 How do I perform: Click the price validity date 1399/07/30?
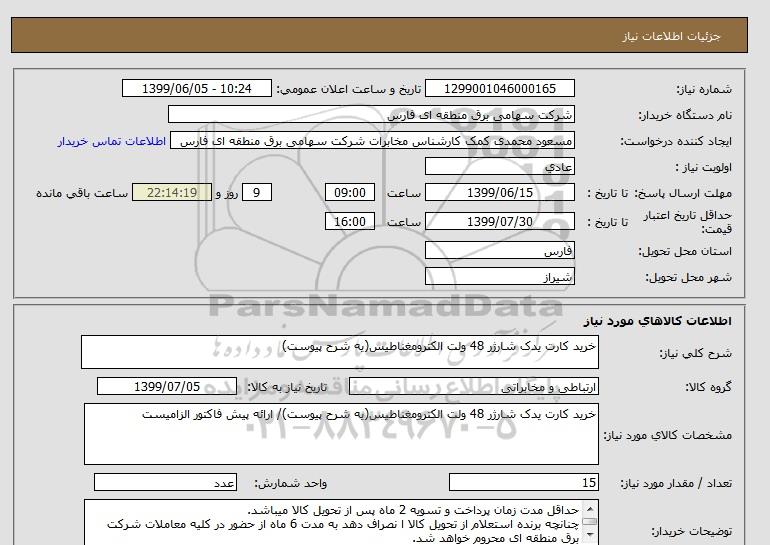tap(499, 221)
